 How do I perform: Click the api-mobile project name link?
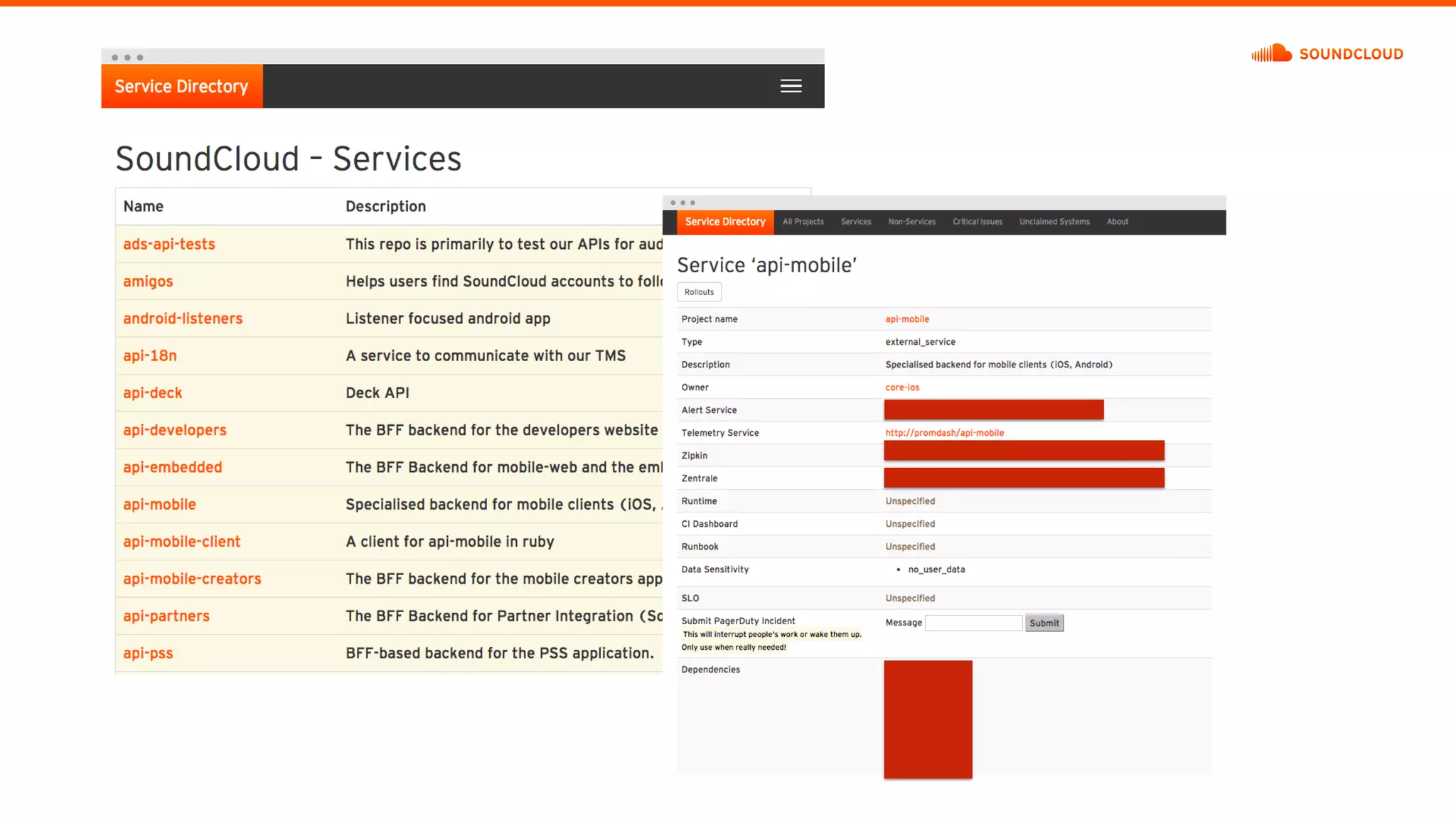pyautogui.click(x=907, y=319)
